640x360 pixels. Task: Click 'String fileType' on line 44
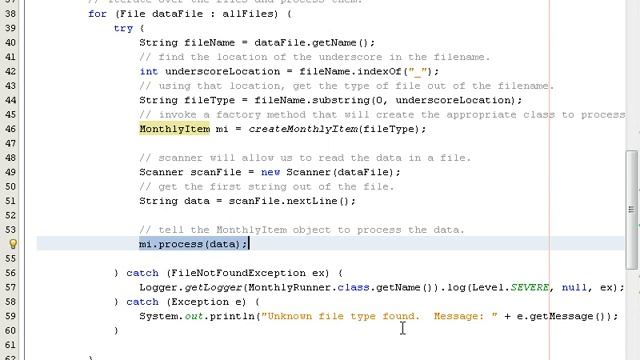point(187,100)
